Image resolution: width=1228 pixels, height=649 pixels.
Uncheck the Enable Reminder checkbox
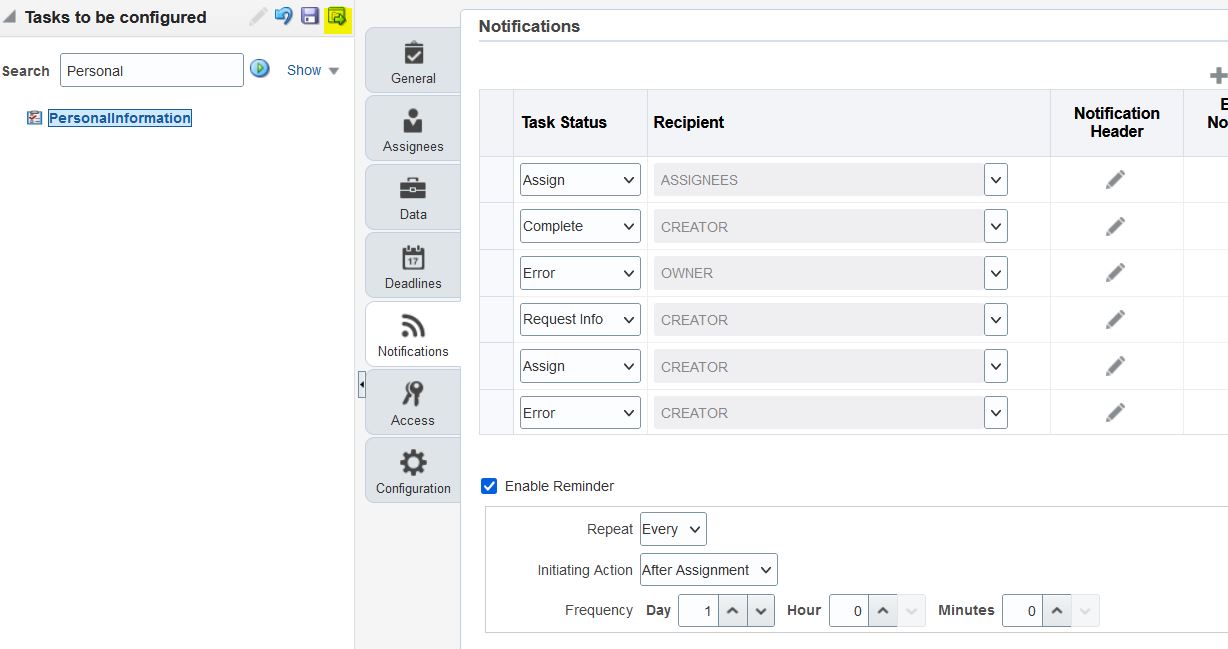tap(489, 486)
